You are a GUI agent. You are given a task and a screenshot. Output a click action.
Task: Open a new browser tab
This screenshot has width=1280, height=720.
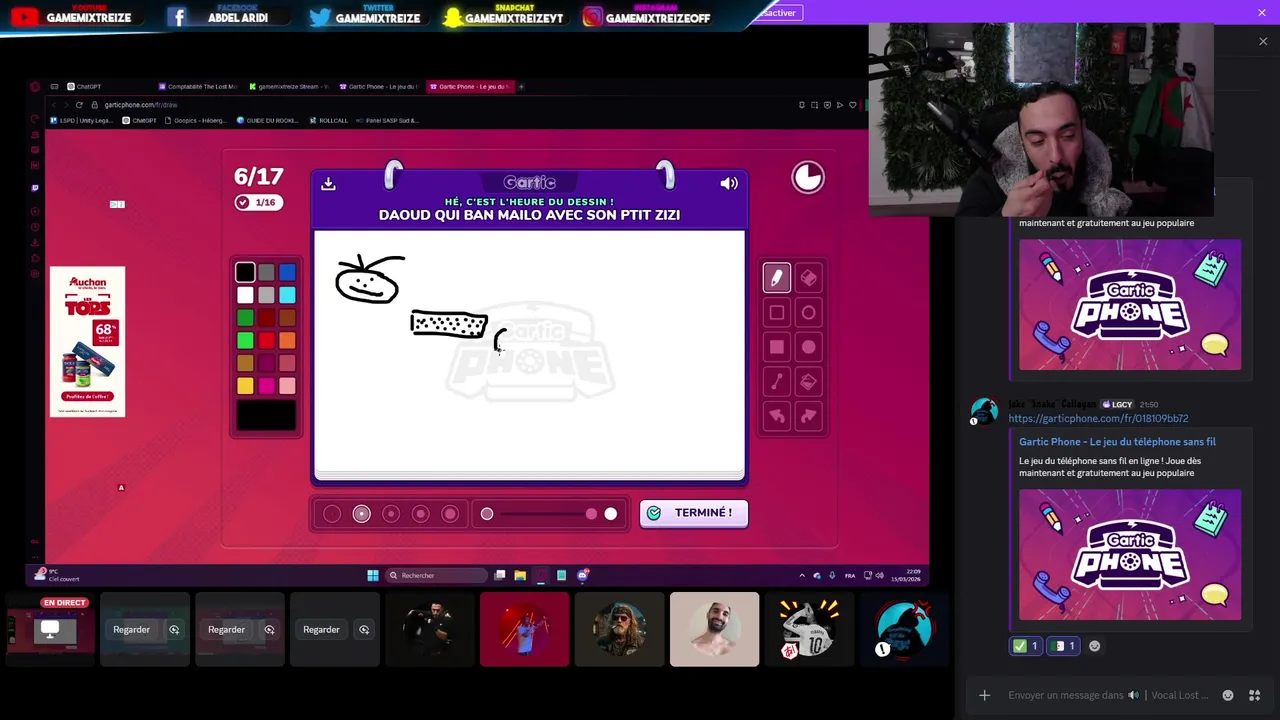[521, 86]
